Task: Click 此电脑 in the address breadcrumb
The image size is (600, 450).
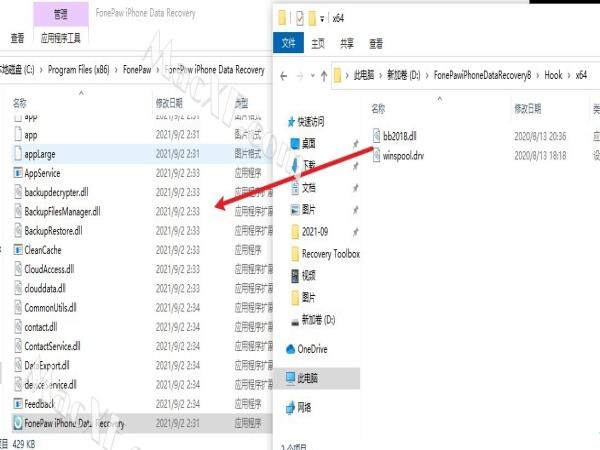Action: (x=364, y=75)
